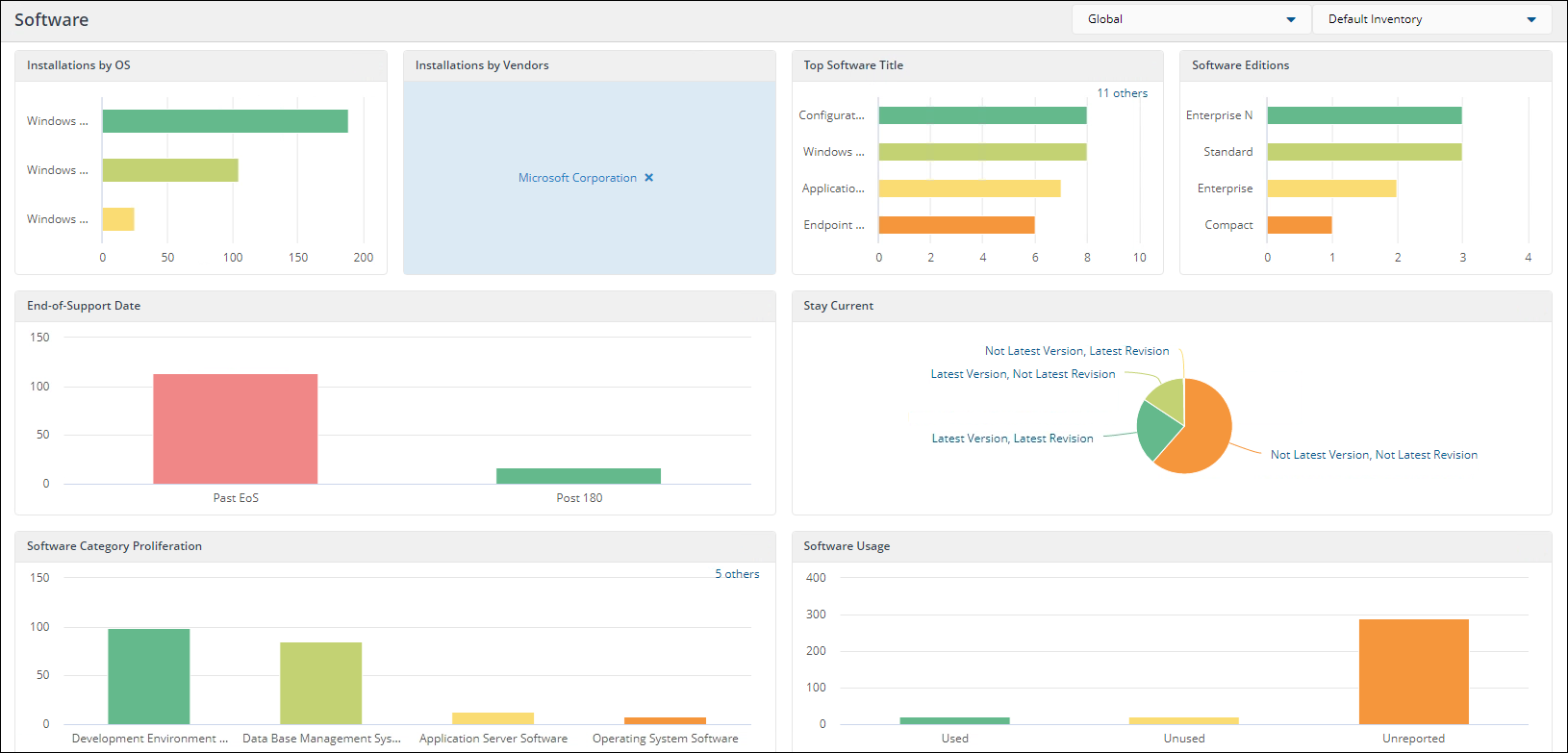Click the yellow Unused usage bar
The width and height of the screenshot is (1568, 753).
point(1183,720)
